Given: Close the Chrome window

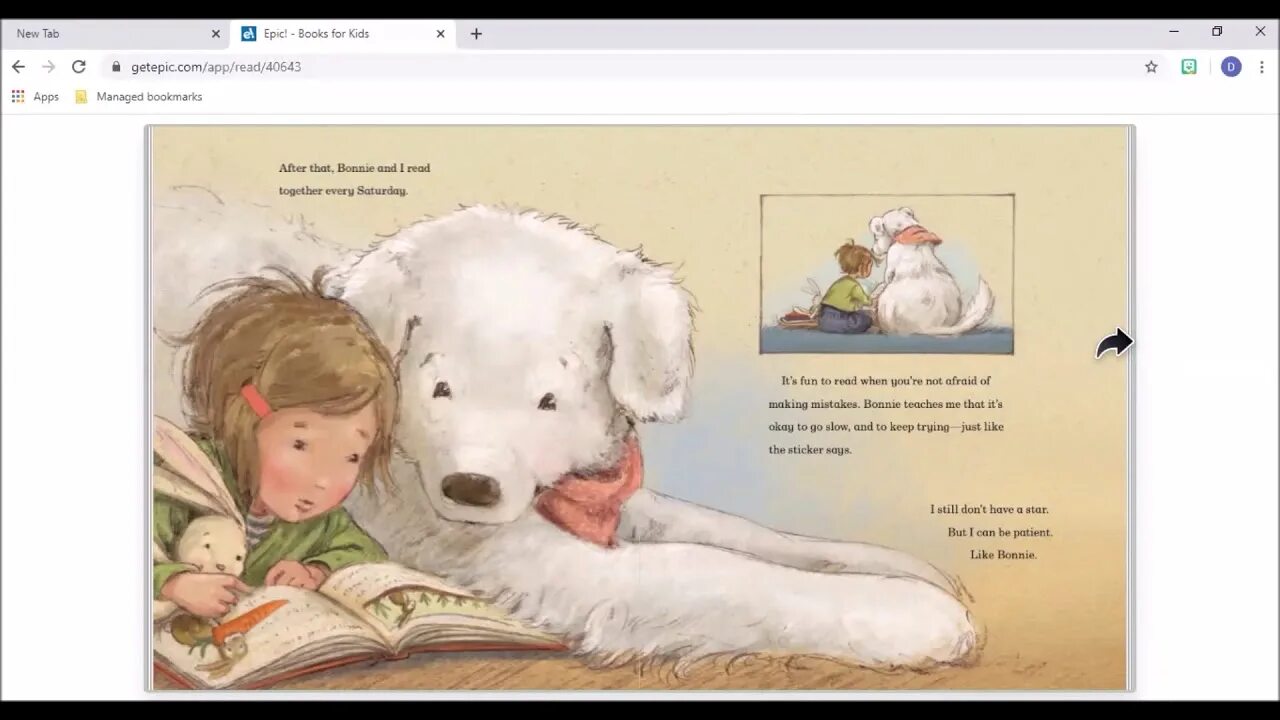Looking at the screenshot, I should 1260,32.
